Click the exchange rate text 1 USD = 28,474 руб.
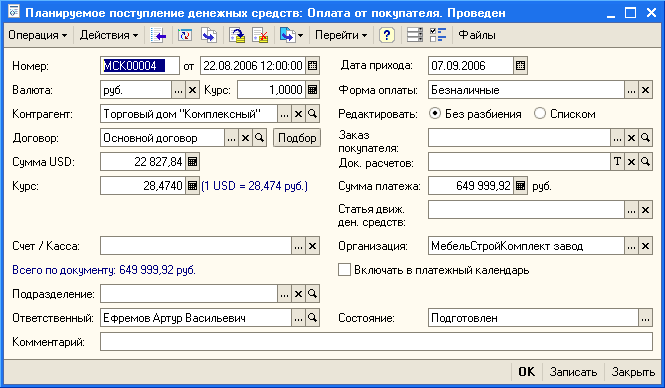665x388 pixels. click(254, 186)
